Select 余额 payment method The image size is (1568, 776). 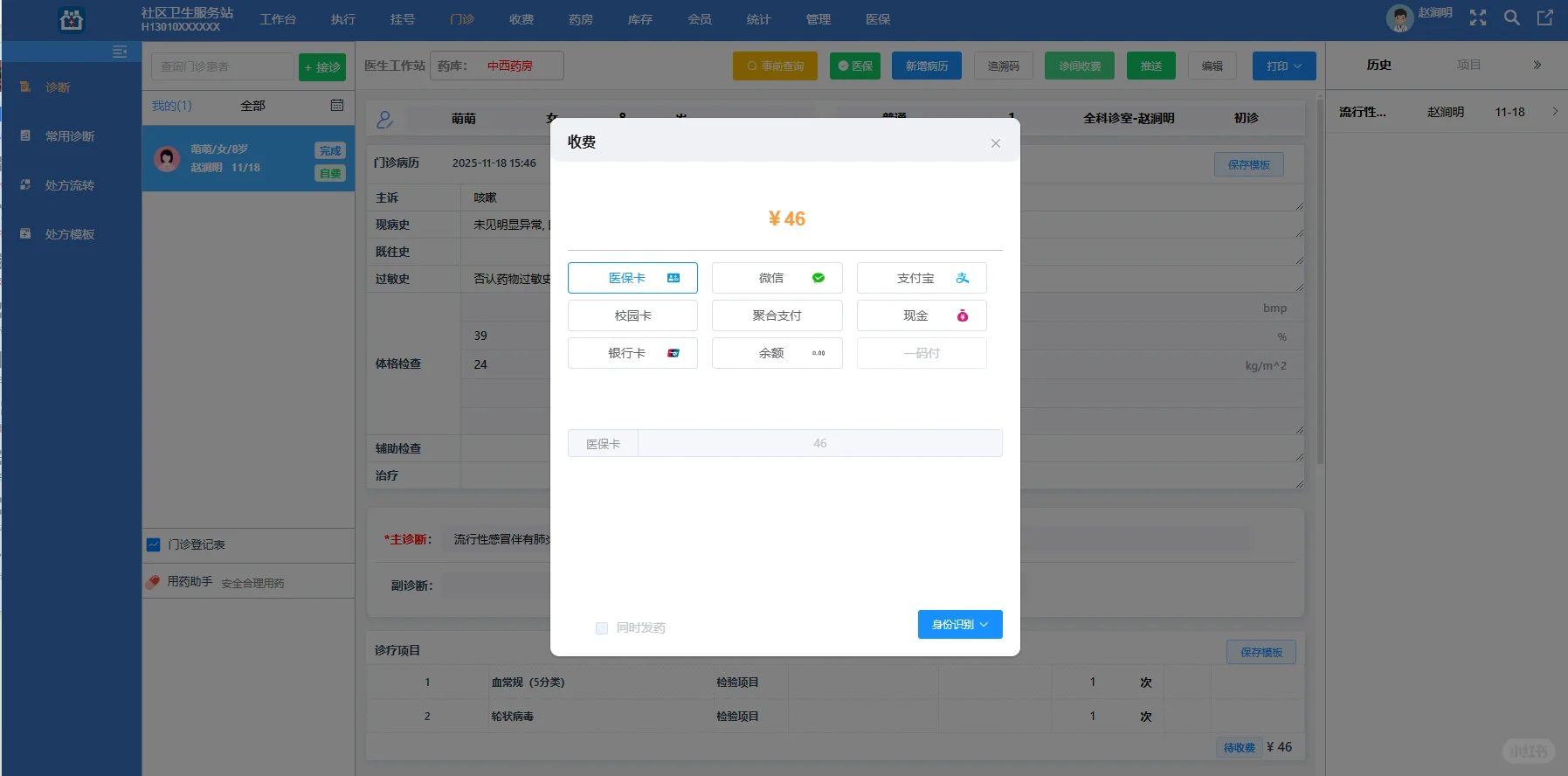click(777, 353)
